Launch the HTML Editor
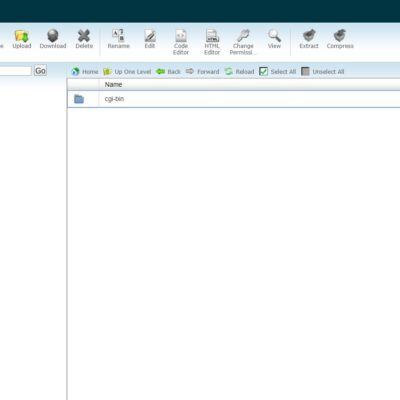Screen dimensions: 400x400 pyautogui.click(x=212, y=36)
